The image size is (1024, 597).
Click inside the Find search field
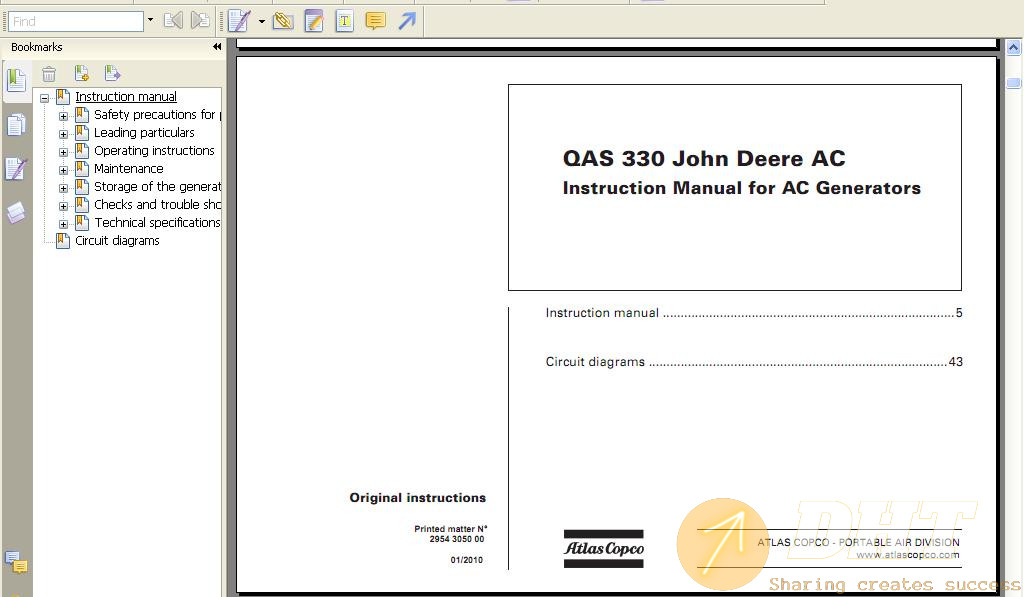76,22
